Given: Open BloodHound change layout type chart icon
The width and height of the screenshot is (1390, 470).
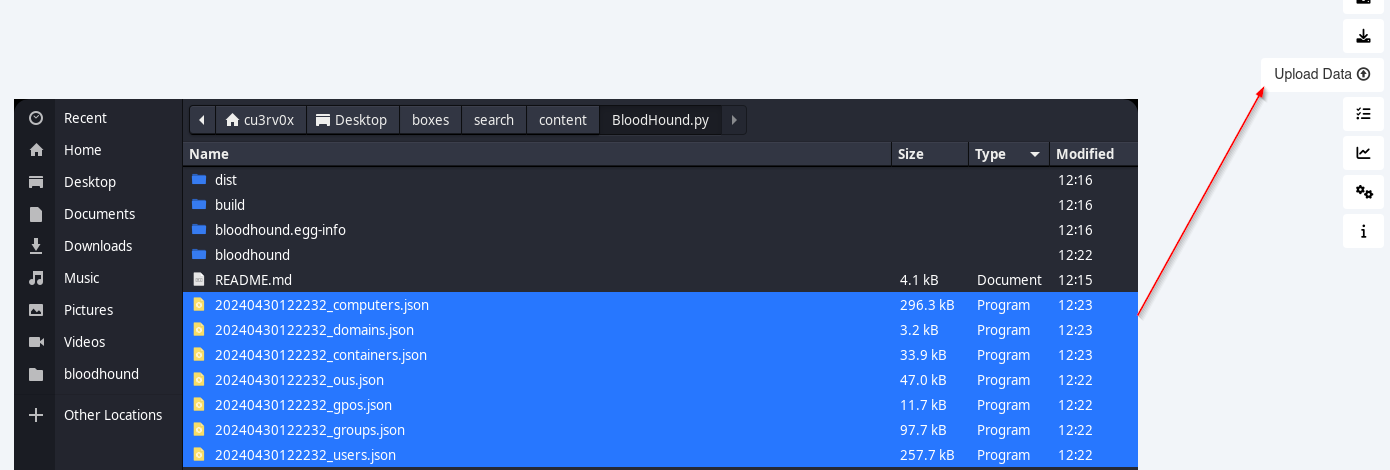Looking at the screenshot, I should click(x=1363, y=153).
